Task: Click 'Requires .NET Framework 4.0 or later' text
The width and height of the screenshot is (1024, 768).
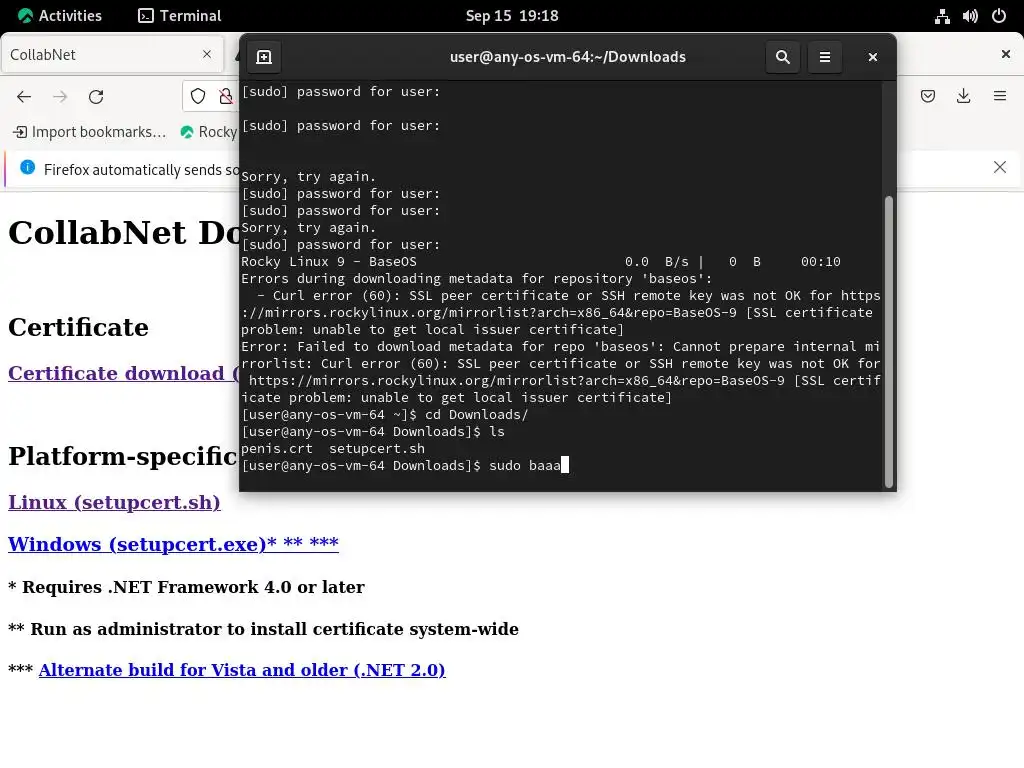Action: 193,587
